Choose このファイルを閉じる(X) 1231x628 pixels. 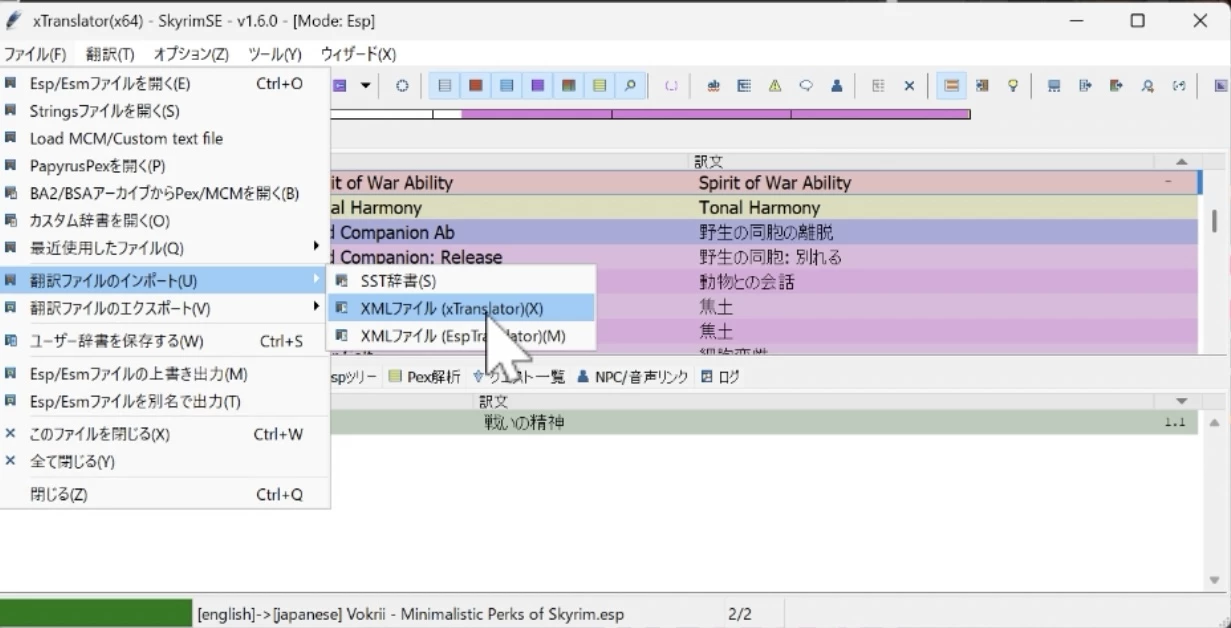coord(165,434)
